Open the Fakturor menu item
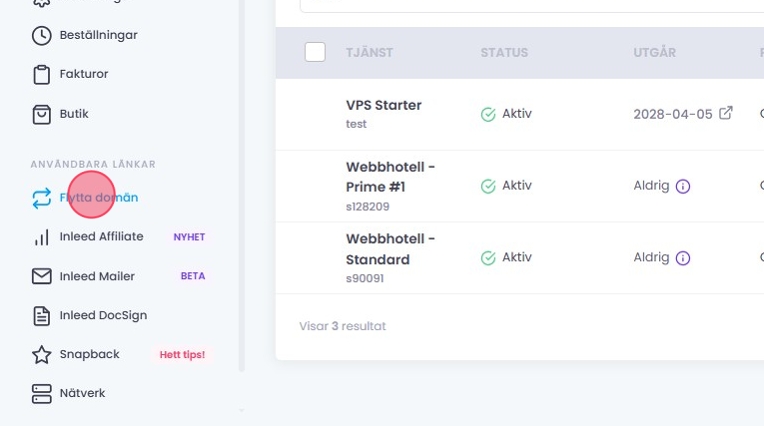Screen dimensions: 764x426 (84, 74)
